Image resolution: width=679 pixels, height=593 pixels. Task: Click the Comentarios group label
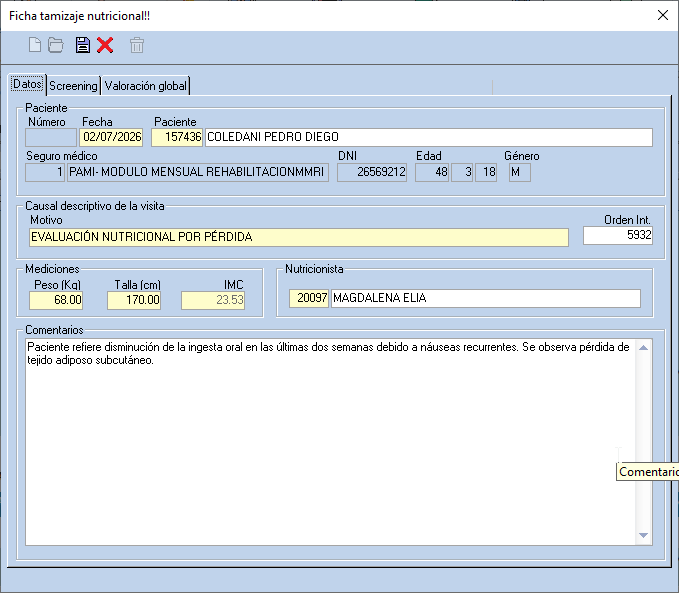(54, 330)
